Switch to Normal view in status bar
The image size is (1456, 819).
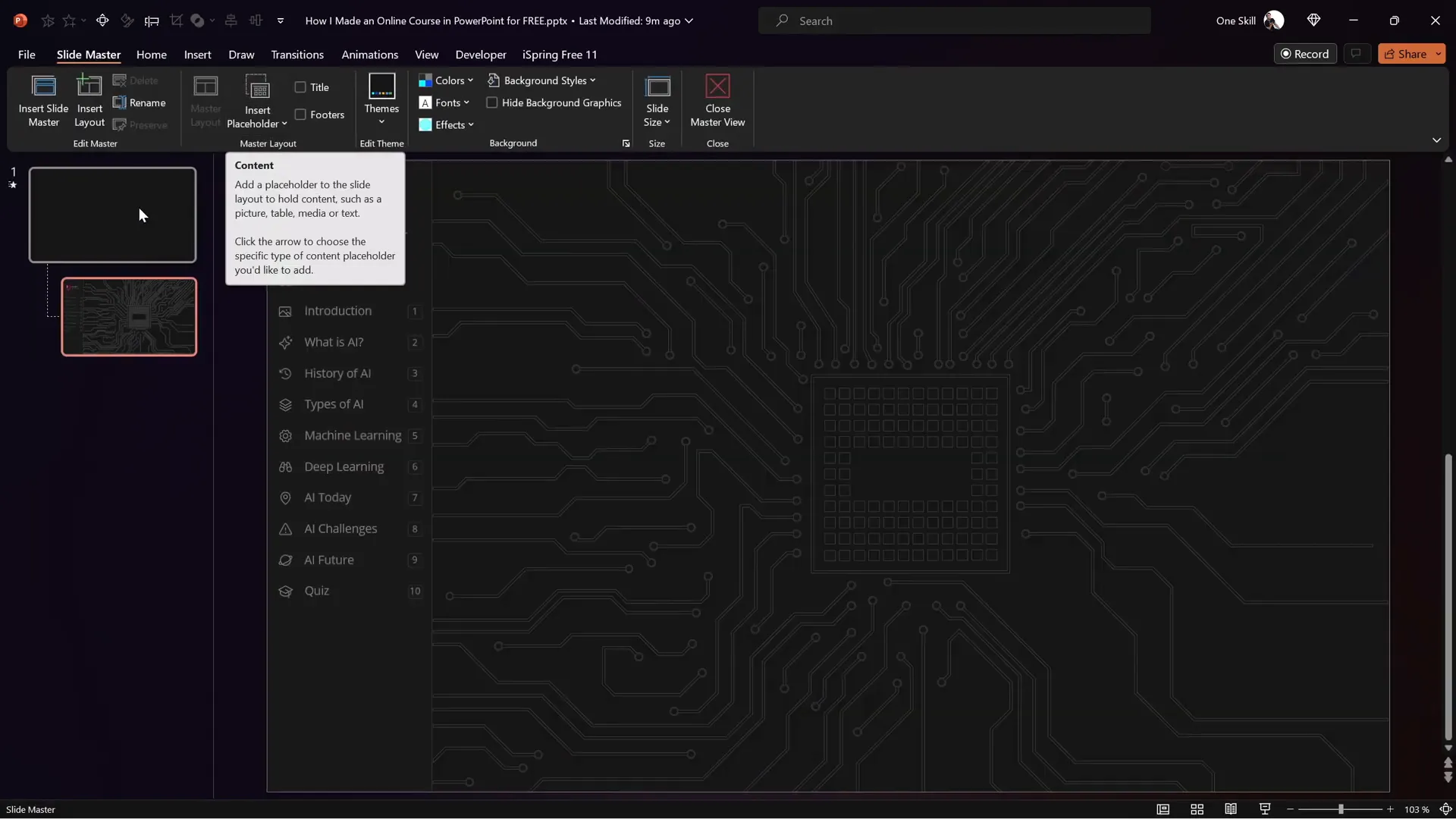point(1163,809)
